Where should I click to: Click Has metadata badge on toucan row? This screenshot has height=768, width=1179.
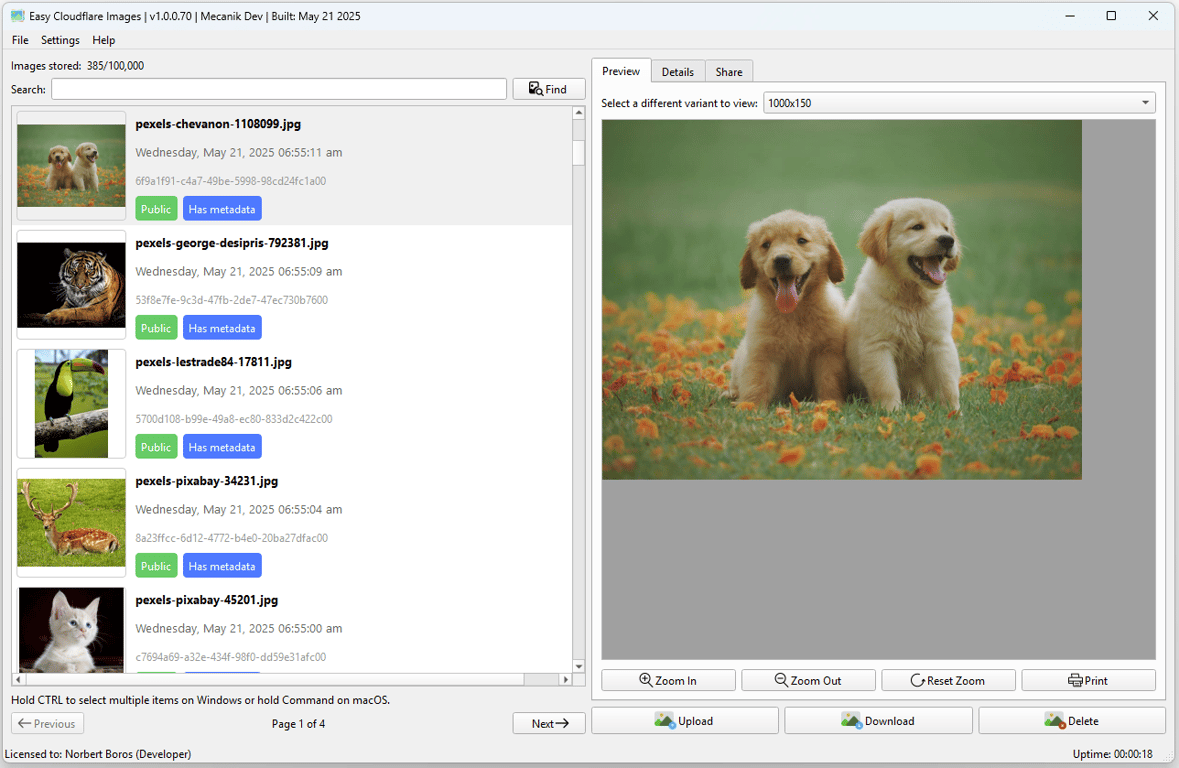[x=222, y=447]
